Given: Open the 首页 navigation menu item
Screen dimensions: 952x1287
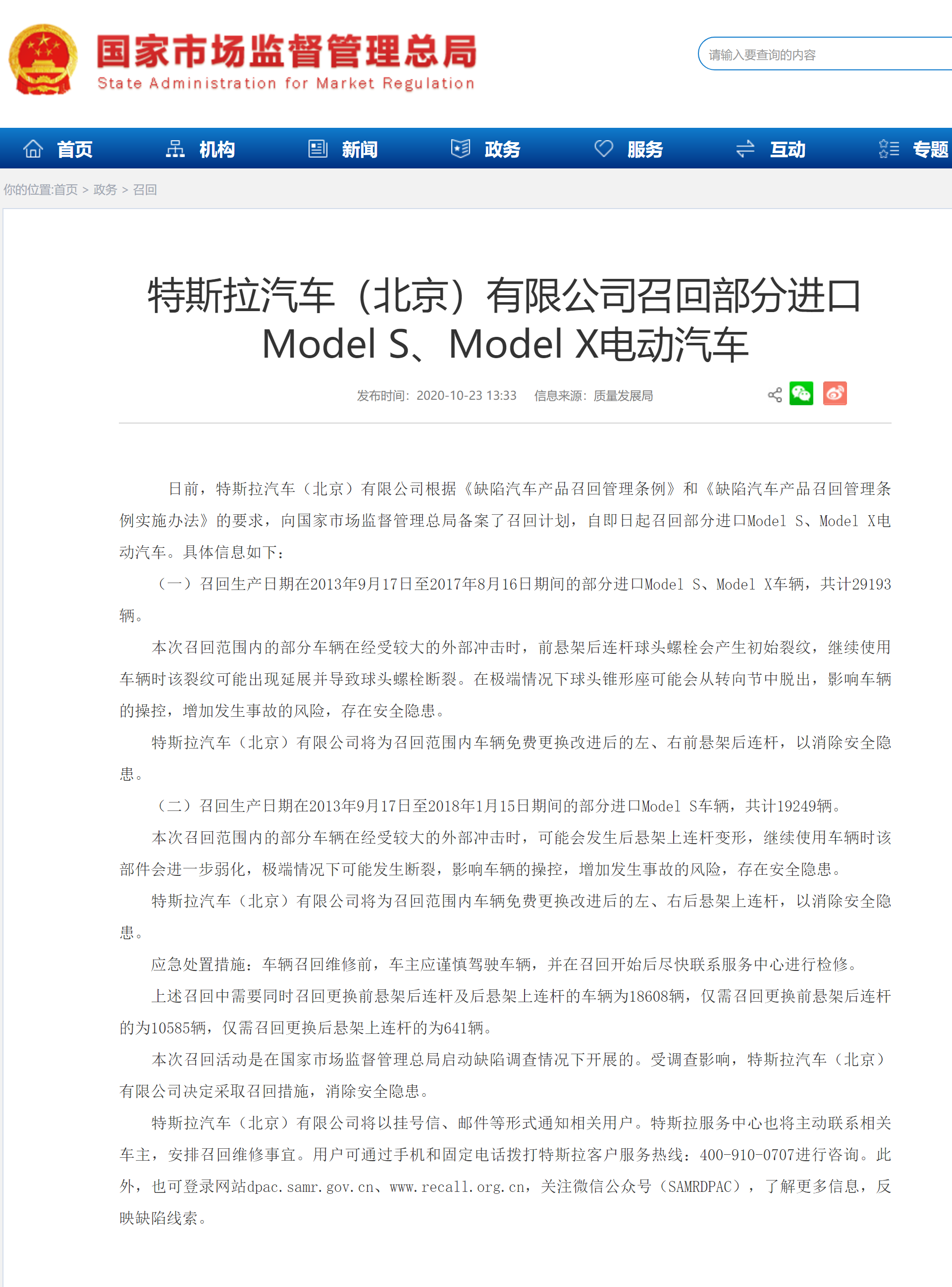Looking at the screenshot, I should [x=75, y=149].
